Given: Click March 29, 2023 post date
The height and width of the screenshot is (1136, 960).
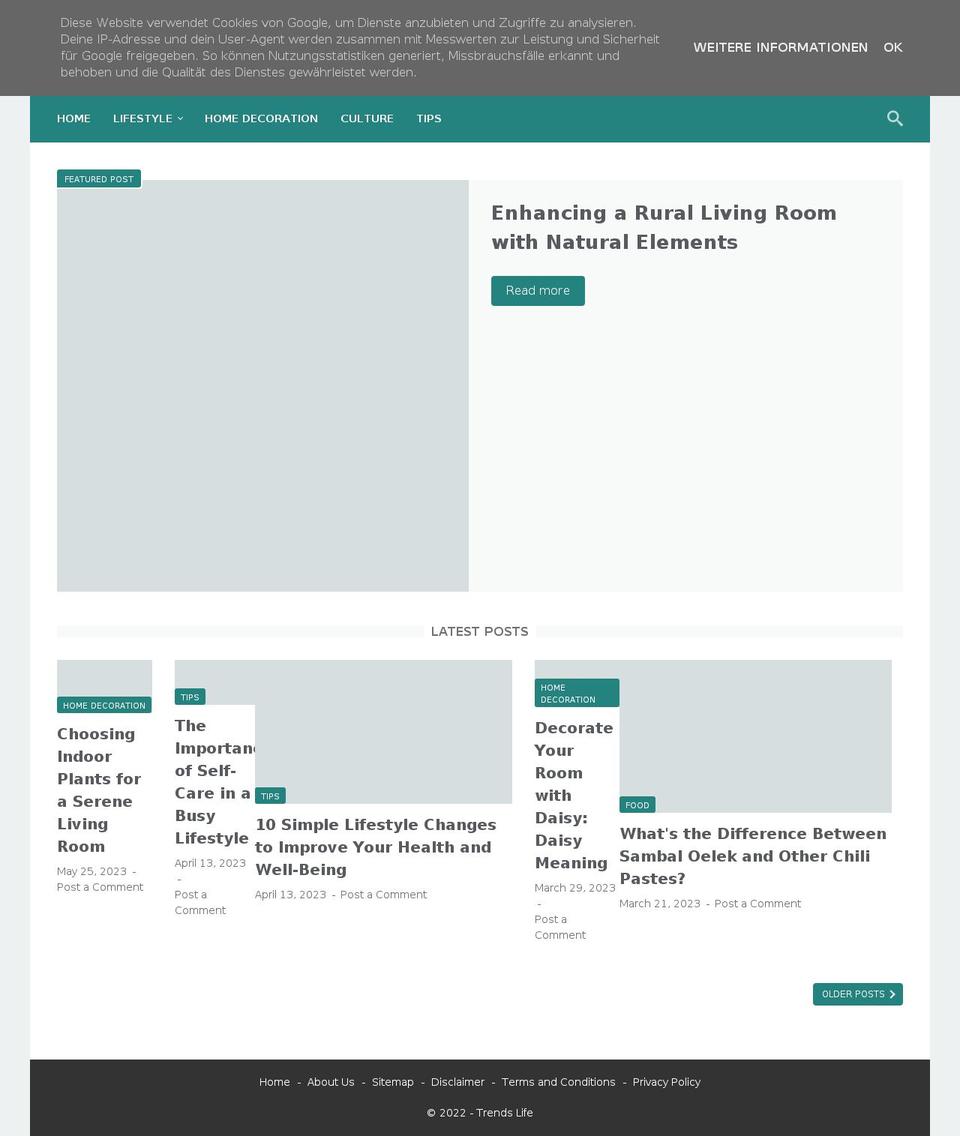Looking at the screenshot, I should [x=575, y=888].
